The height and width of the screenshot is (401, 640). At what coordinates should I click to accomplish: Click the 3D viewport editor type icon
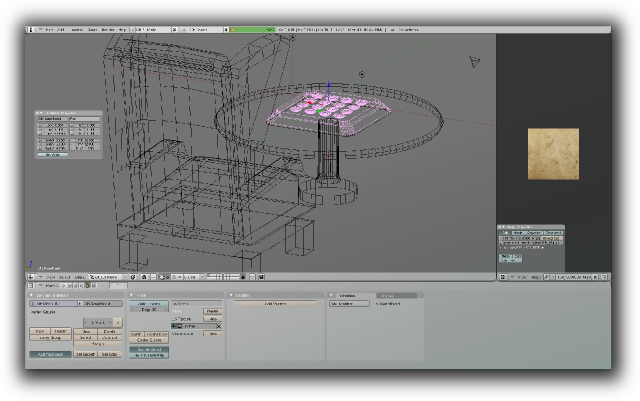(32, 276)
